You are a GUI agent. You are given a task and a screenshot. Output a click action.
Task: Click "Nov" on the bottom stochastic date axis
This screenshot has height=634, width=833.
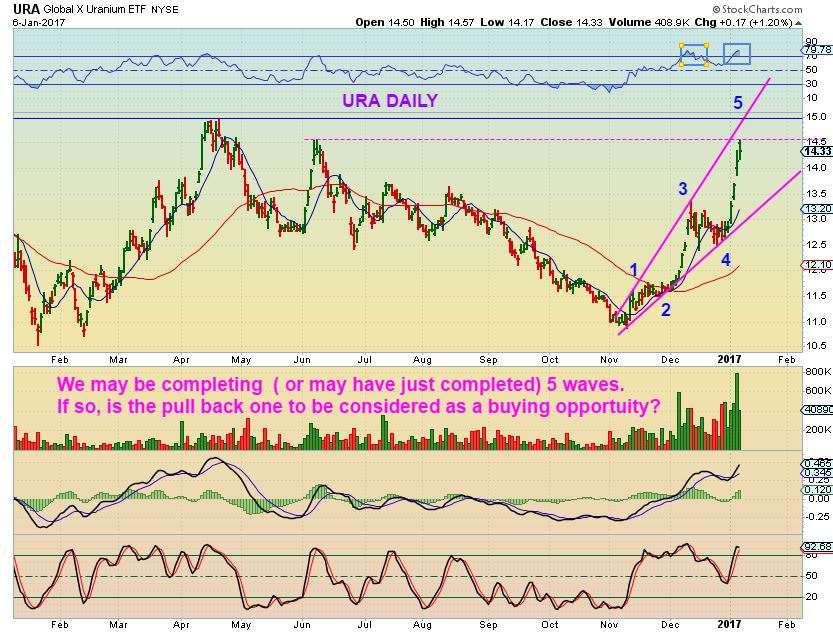point(609,624)
